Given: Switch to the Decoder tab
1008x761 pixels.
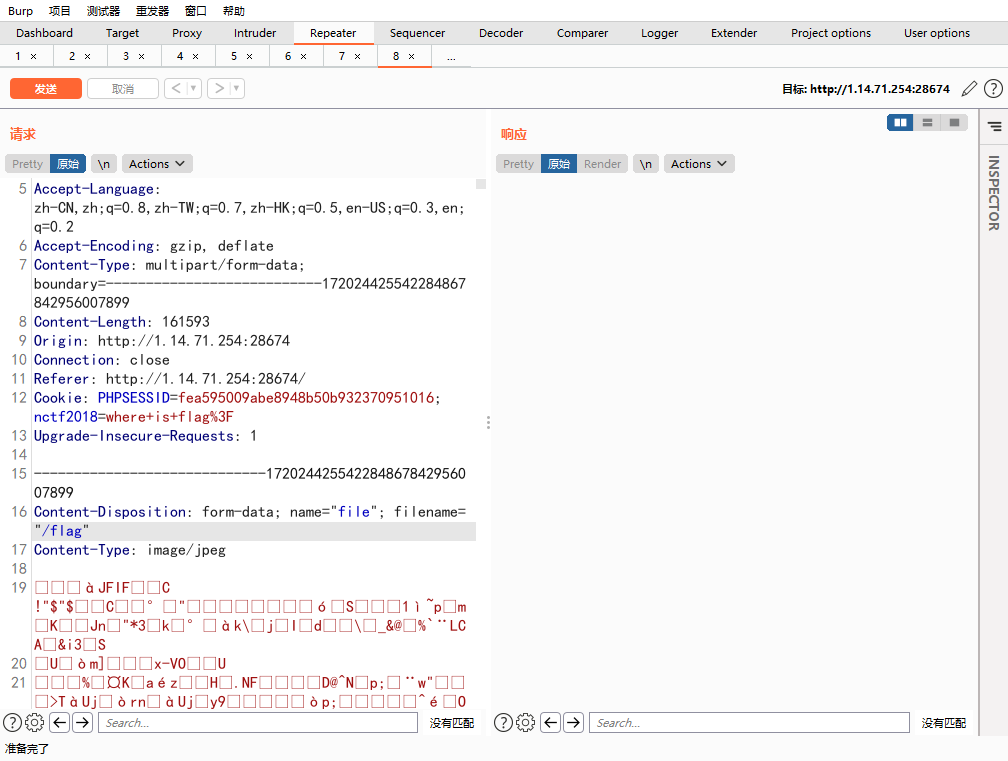Looking at the screenshot, I should coord(501,33).
